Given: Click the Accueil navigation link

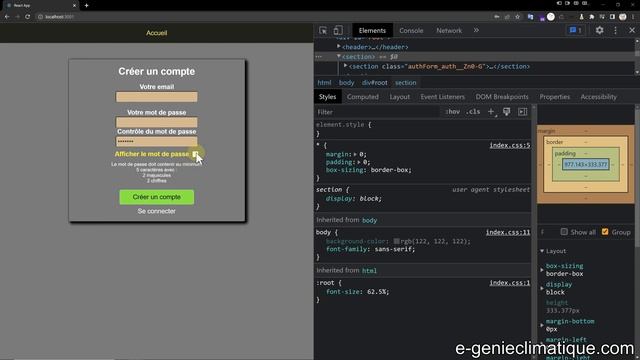Looking at the screenshot, I should coord(157,33).
